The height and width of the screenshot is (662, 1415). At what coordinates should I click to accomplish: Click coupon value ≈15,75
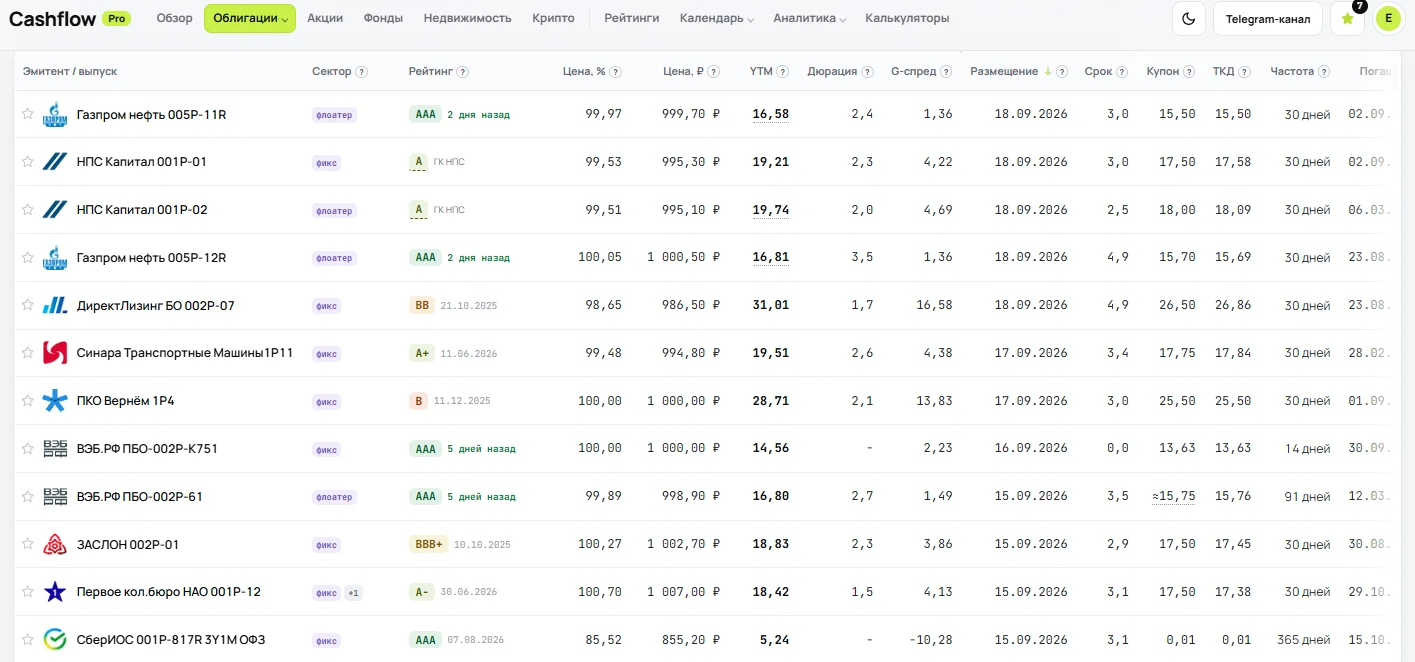click(1173, 496)
